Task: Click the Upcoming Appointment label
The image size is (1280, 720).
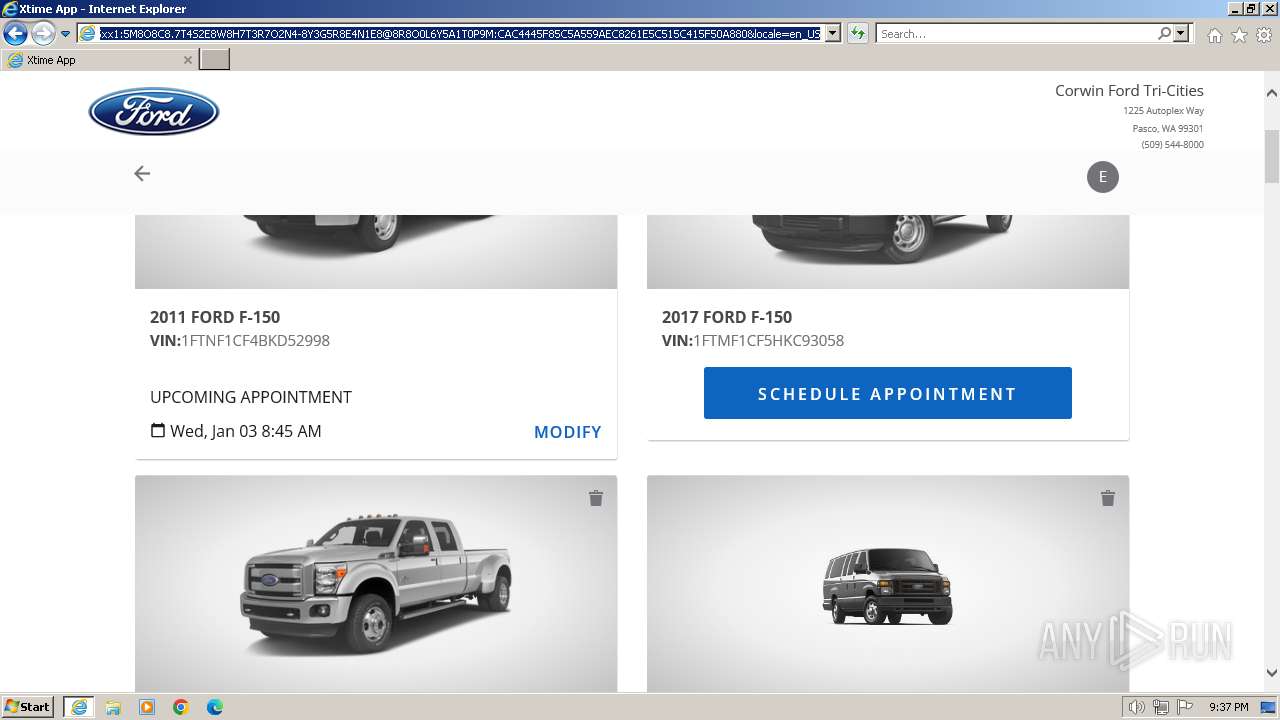Action: [251, 397]
